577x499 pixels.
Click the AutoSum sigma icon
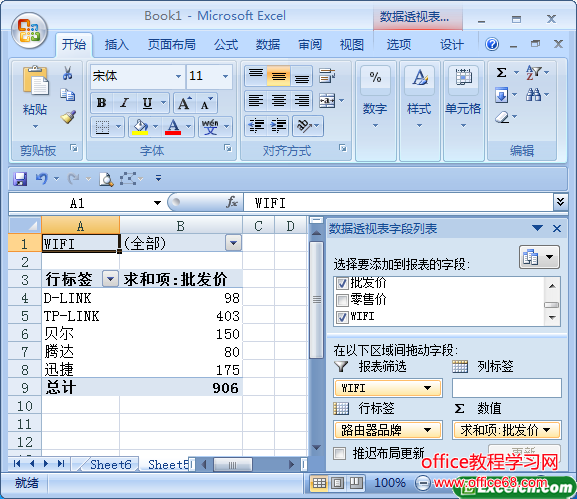pyautogui.click(x=502, y=72)
